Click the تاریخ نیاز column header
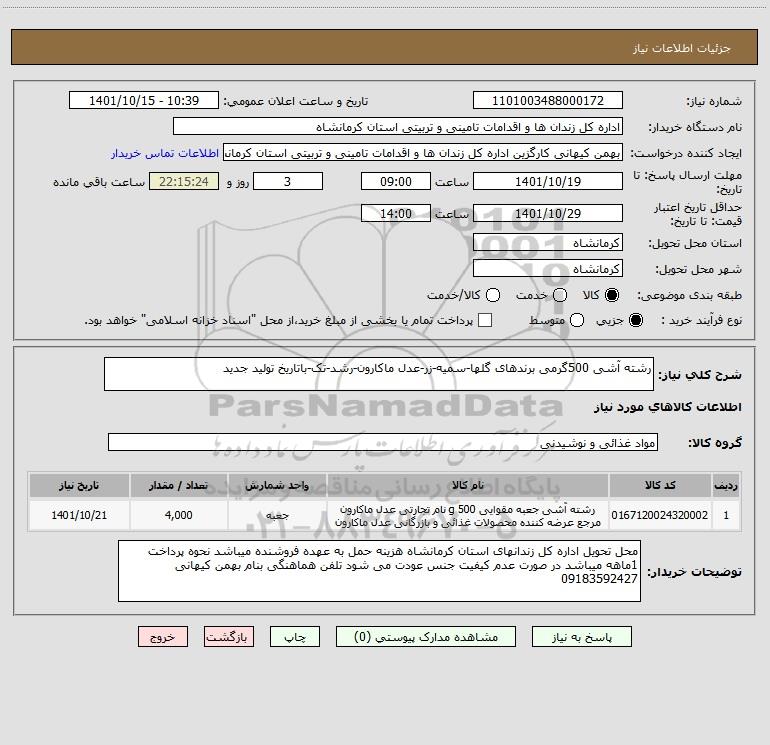Screen dimensions: 770x745 pos(79,485)
